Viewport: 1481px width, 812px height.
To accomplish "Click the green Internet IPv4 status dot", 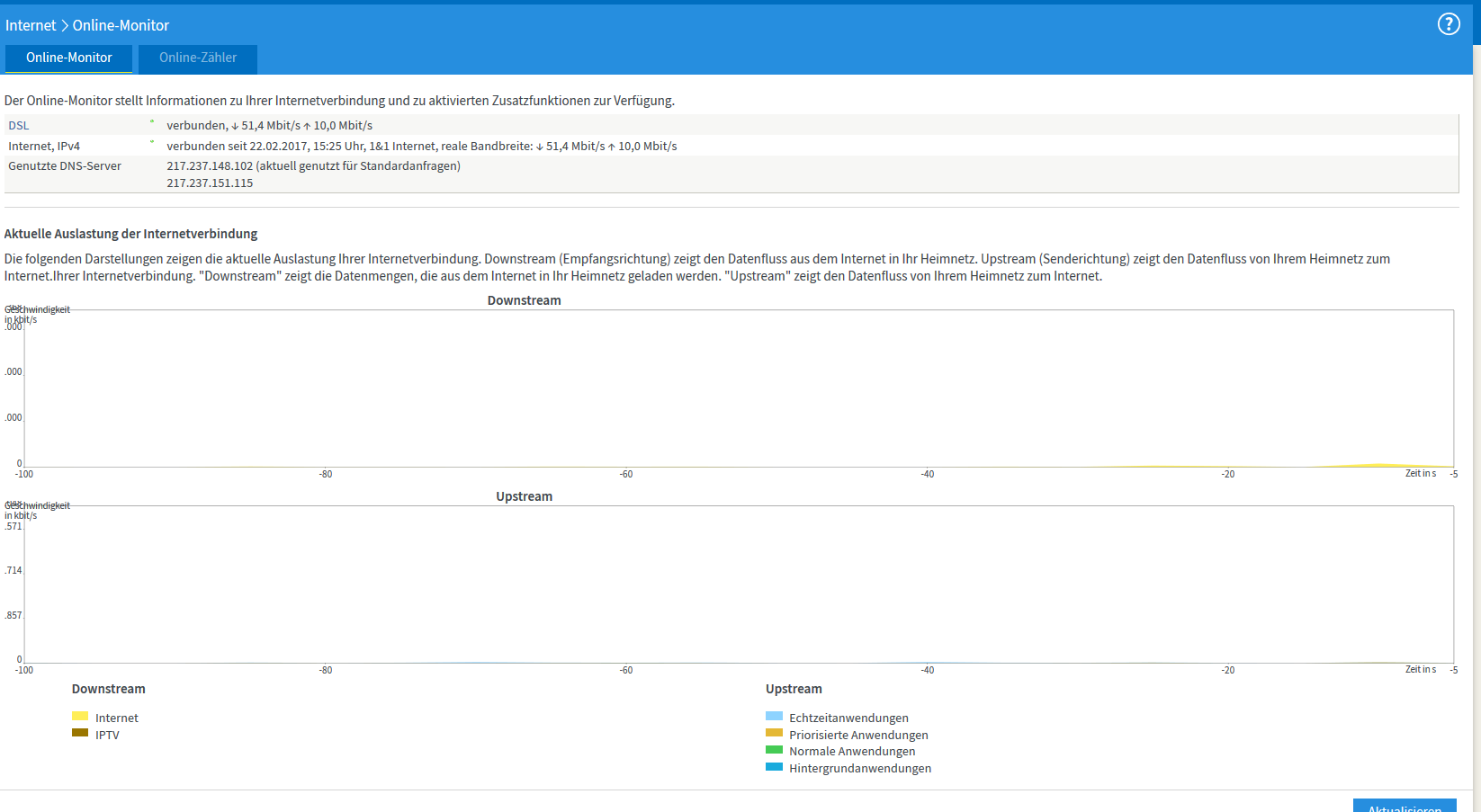I will click(x=152, y=142).
